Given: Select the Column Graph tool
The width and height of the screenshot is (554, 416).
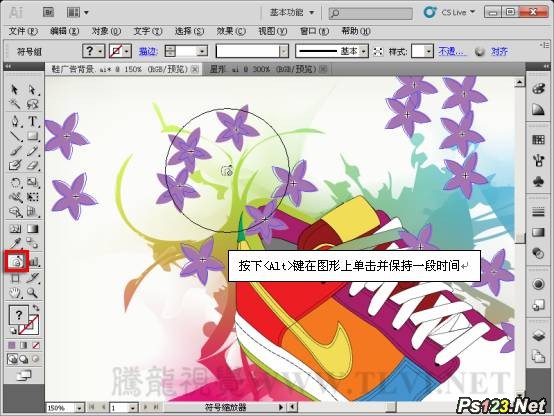Looking at the screenshot, I should (x=34, y=262).
